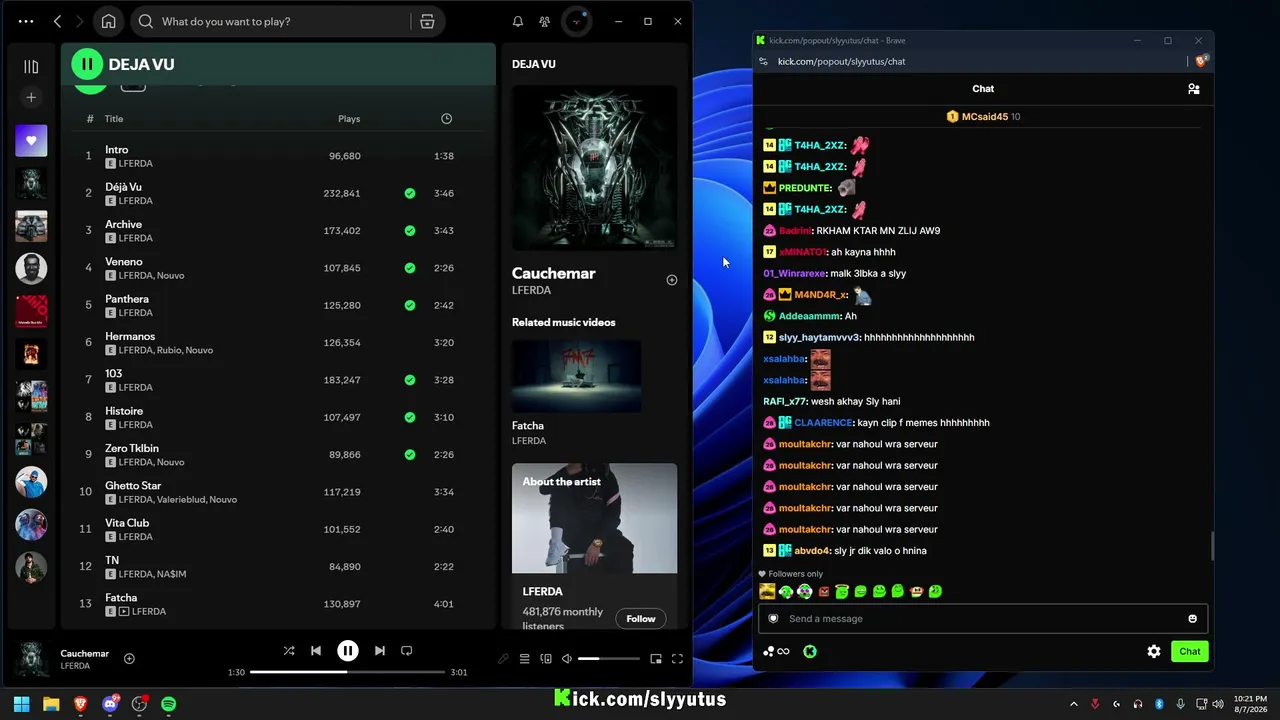Screen dimensions: 1280x720
Task: Open Spotify miniplayer
Action: (656, 659)
